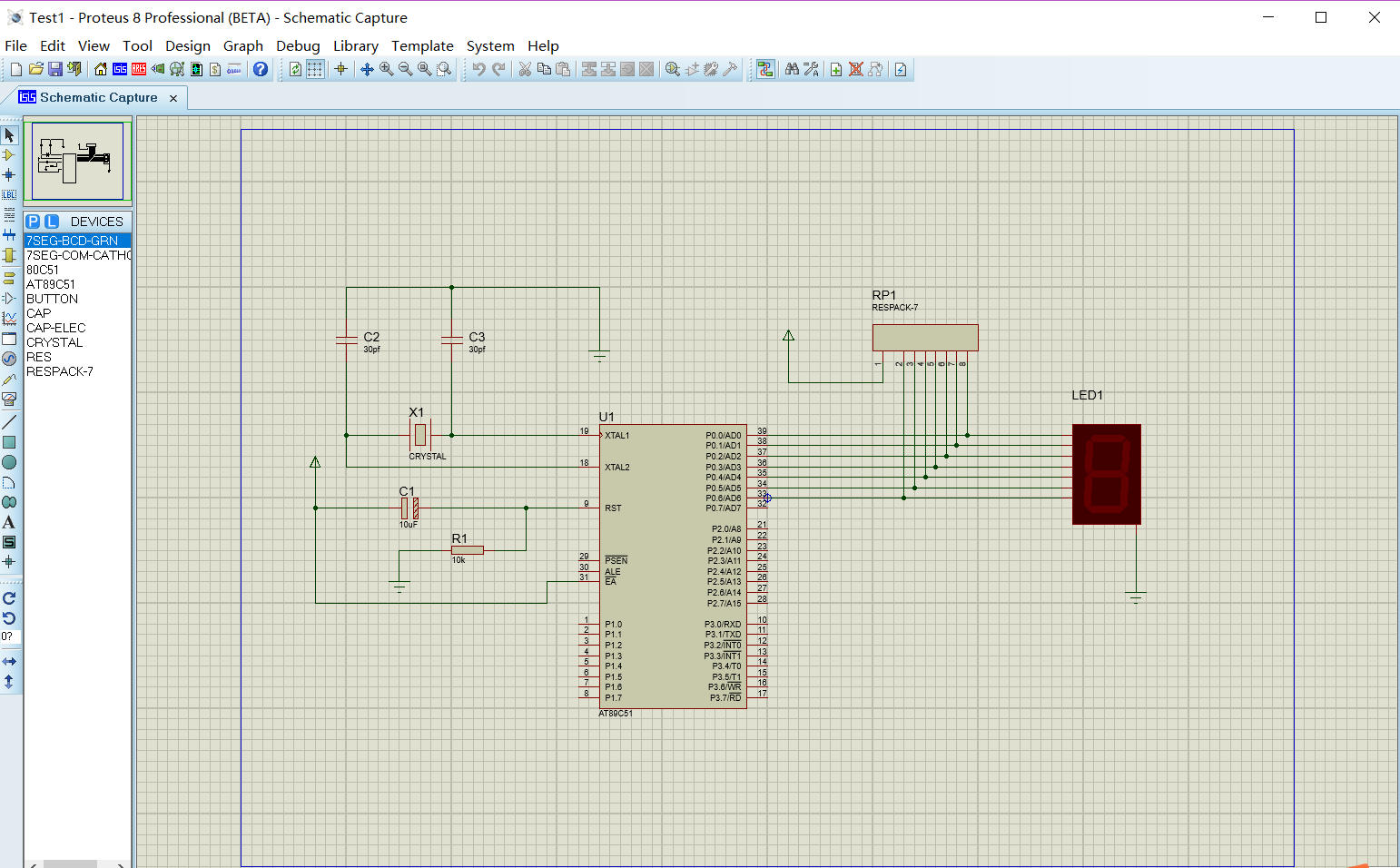
Task: Select AT89C51 in devices list
Action: click(78, 284)
